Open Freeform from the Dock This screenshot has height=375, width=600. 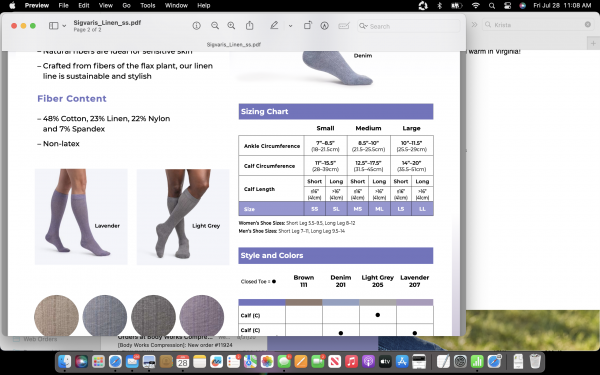[216, 361]
